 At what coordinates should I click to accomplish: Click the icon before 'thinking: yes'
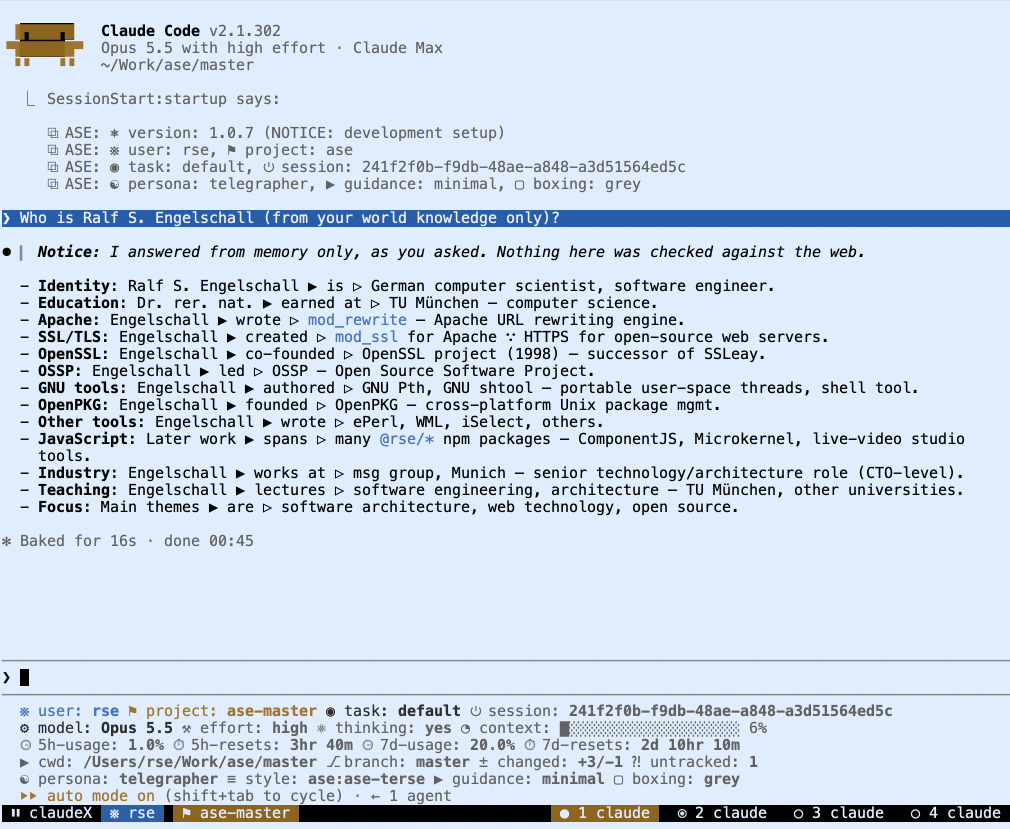coord(321,729)
